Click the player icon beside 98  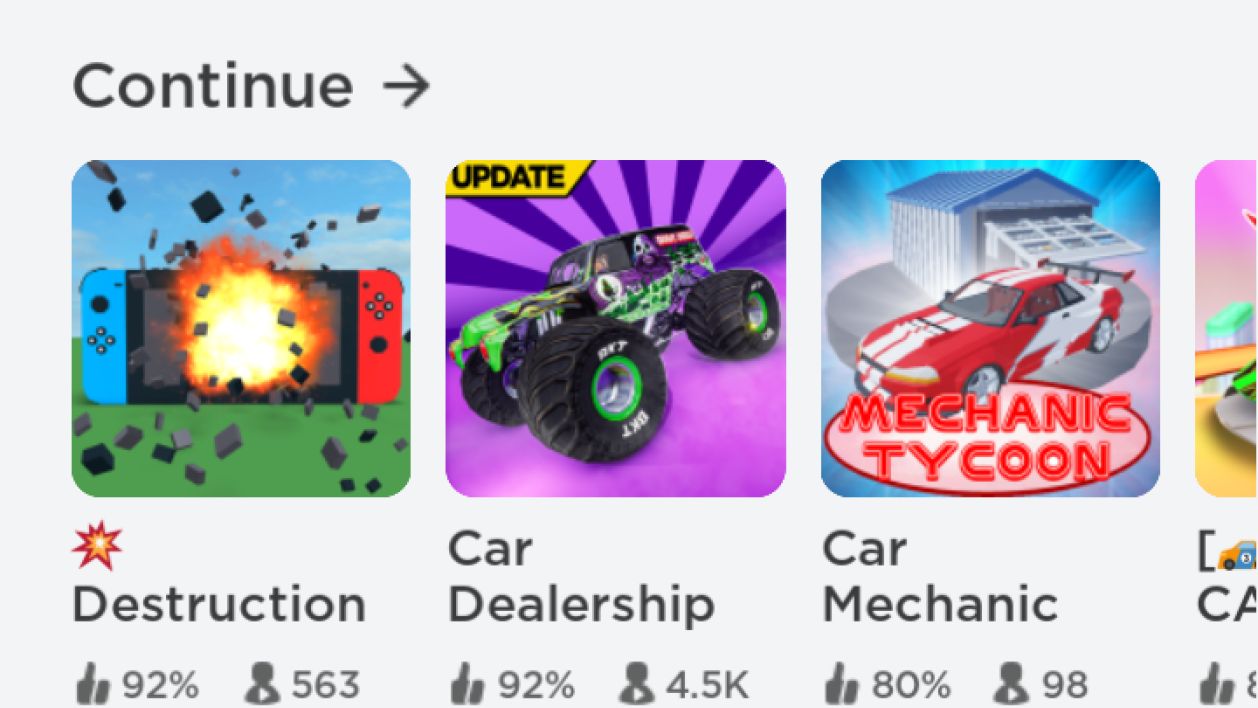tap(1012, 685)
